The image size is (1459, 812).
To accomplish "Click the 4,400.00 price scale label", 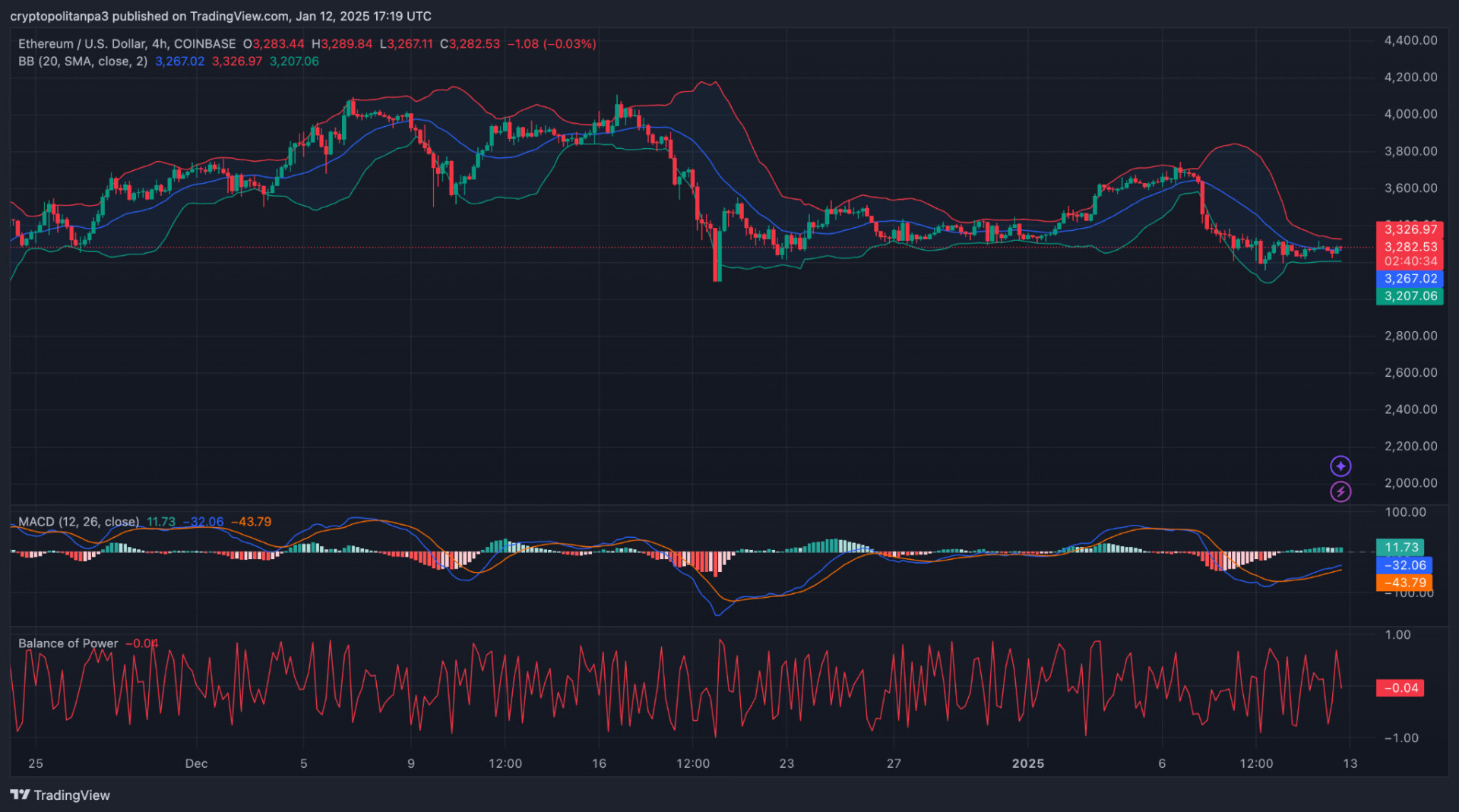I will (1410, 40).
